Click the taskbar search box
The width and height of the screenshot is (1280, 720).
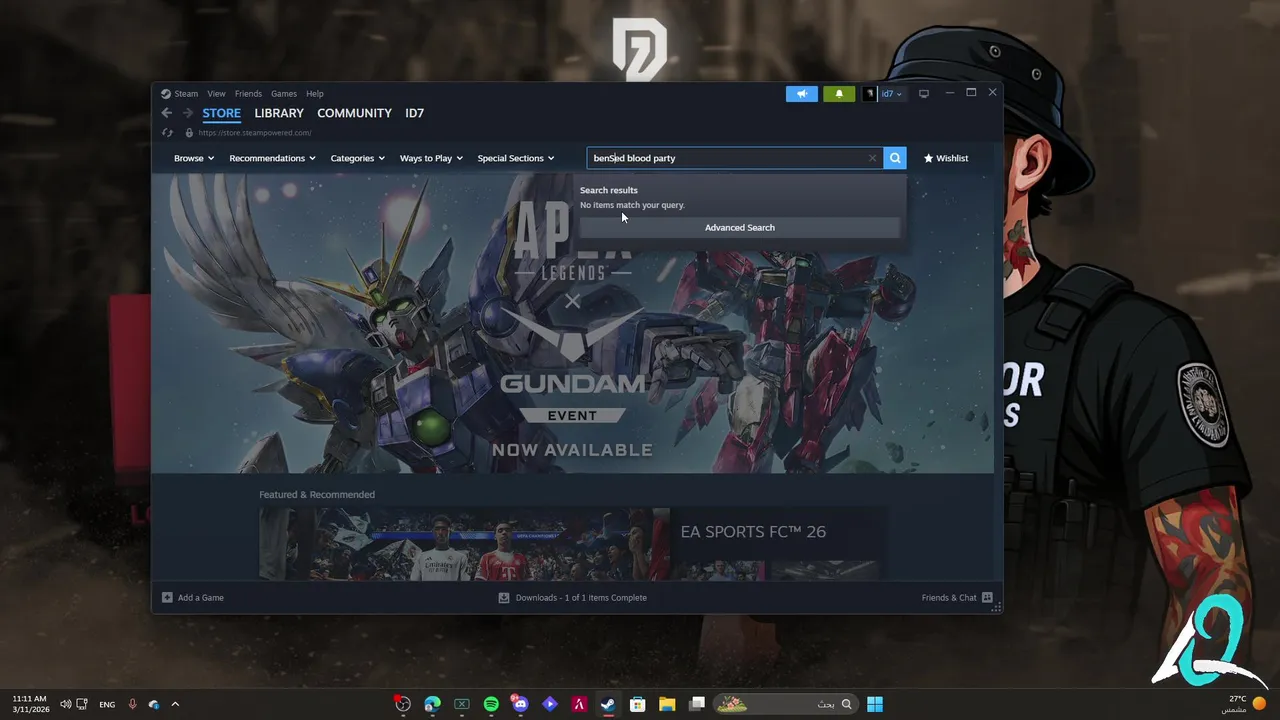click(x=786, y=704)
